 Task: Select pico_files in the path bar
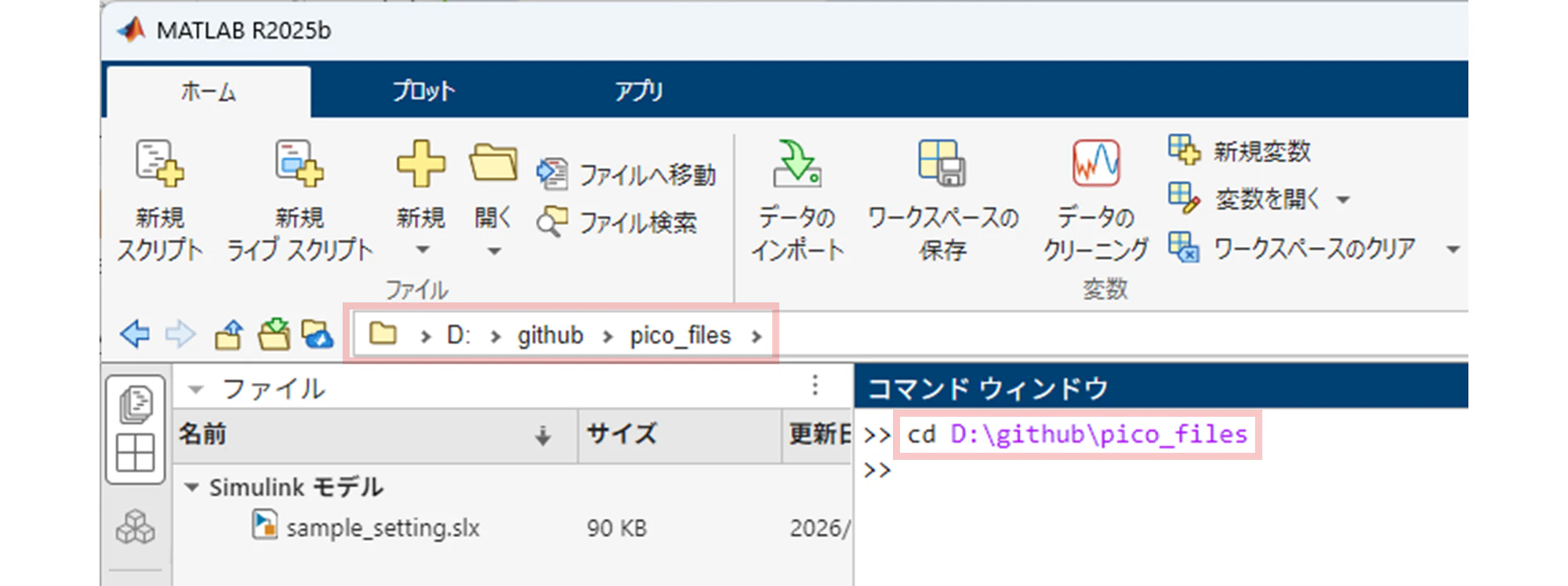pyautogui.click(x=680, y=335)
